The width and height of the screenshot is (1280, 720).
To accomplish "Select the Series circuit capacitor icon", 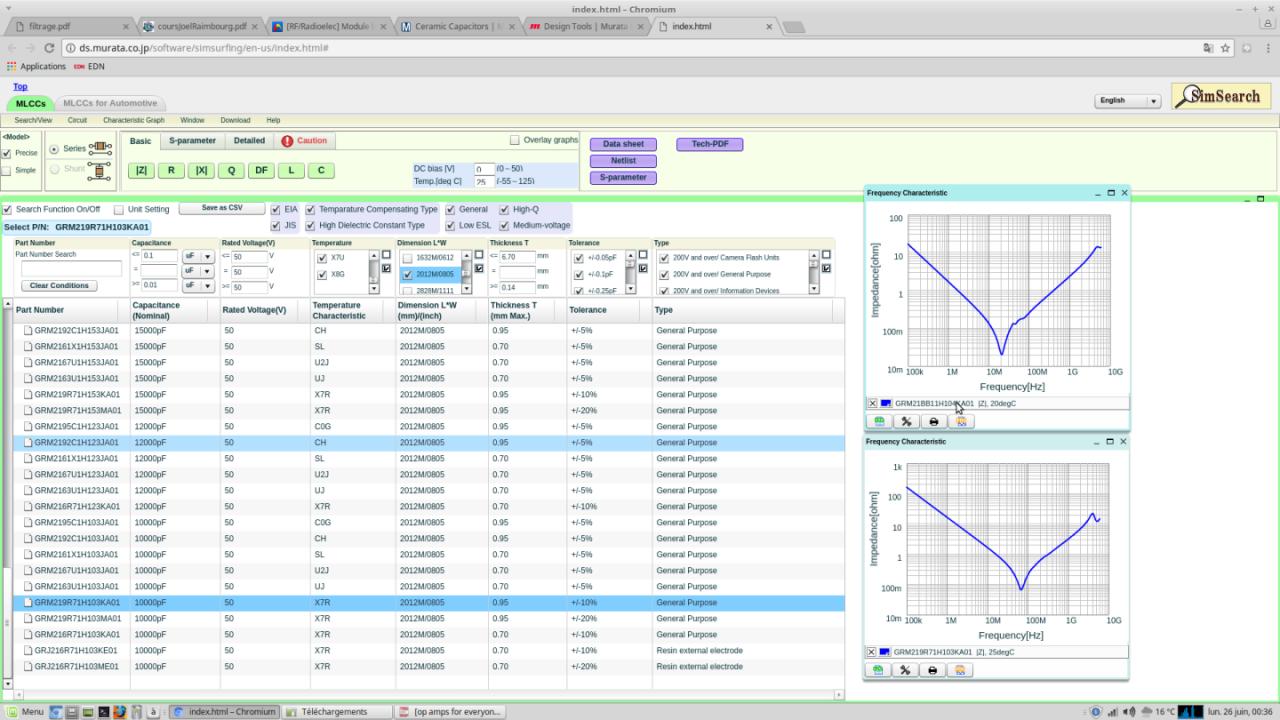I will [x=100, y=149].
